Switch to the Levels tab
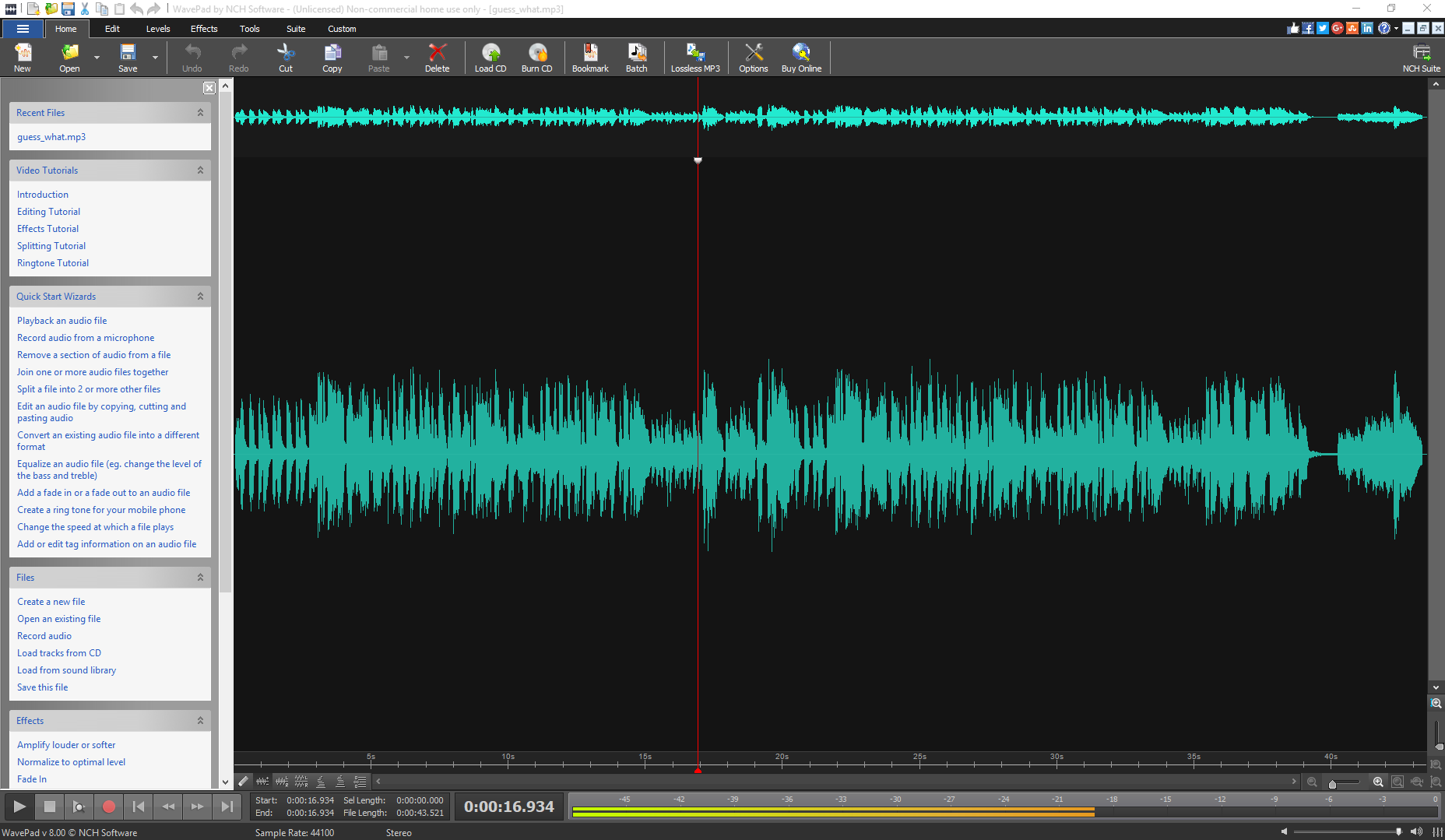The width and height of the screenshot is (1445, 840). click(x=158, y=29)
